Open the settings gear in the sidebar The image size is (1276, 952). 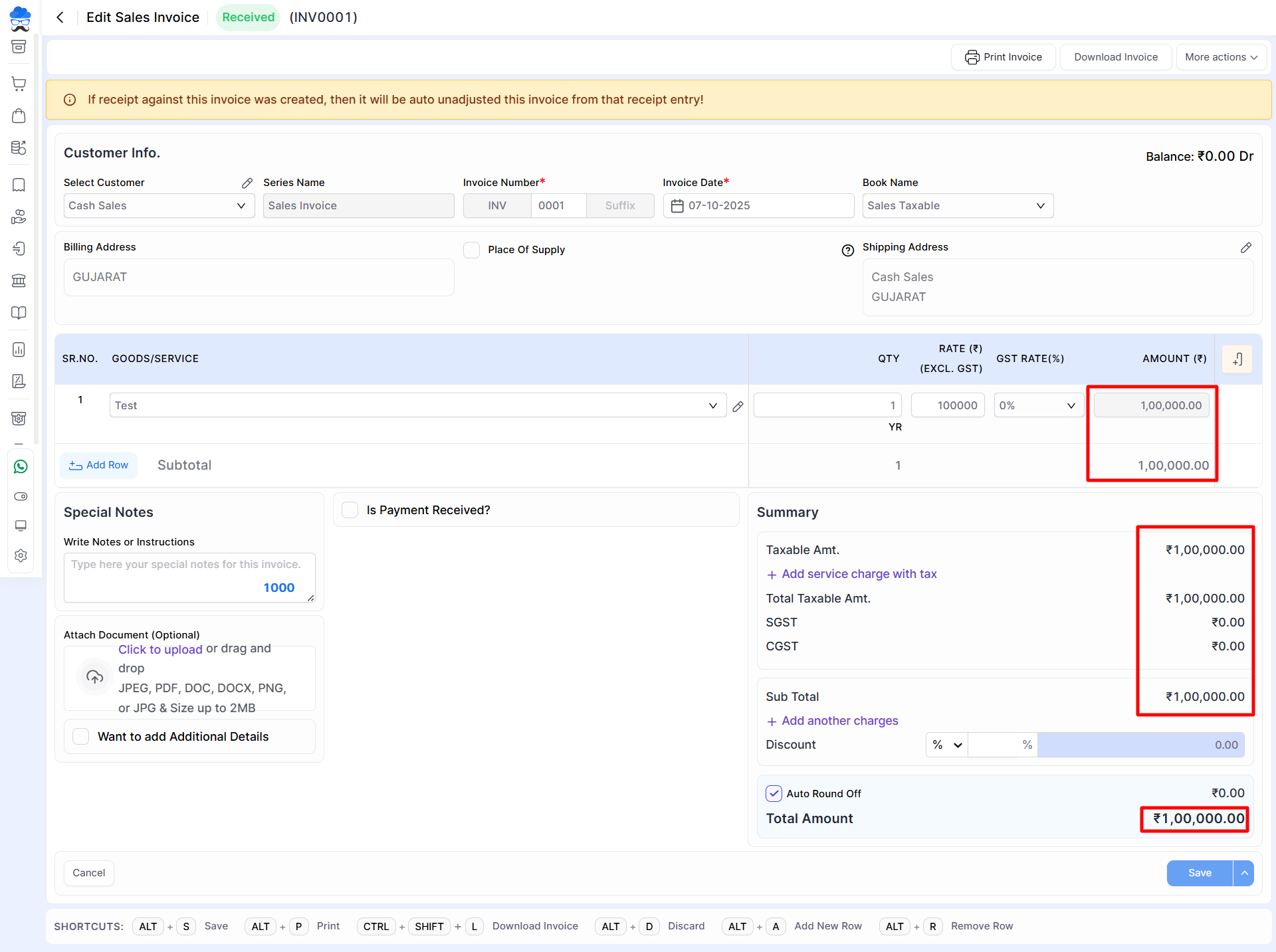click(21, 555)
